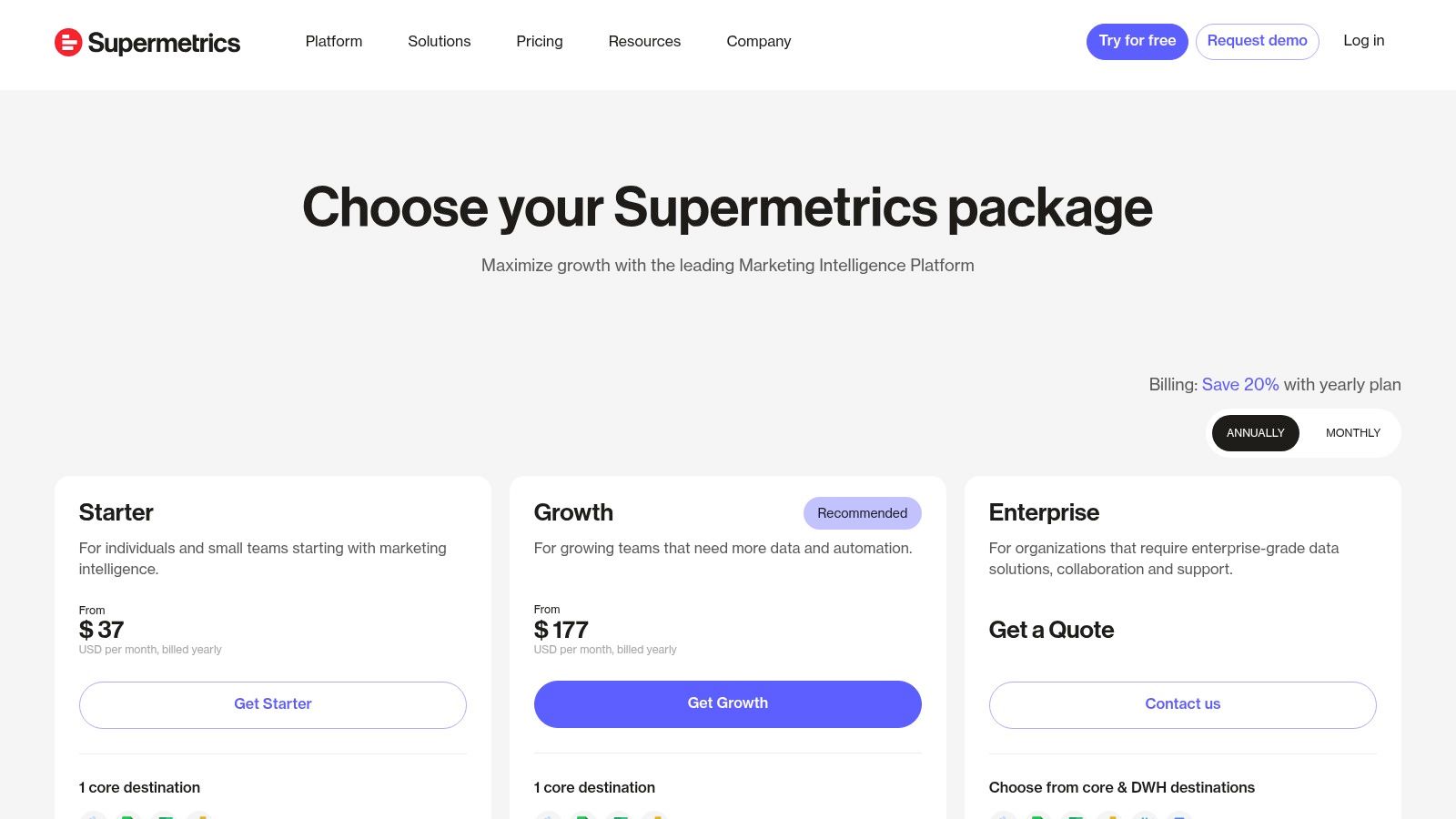The width and height of the screenshot is (1456, 819).
Task: Click the Google Sheets destination icon under Starter
Action: (x=127, y=817)
